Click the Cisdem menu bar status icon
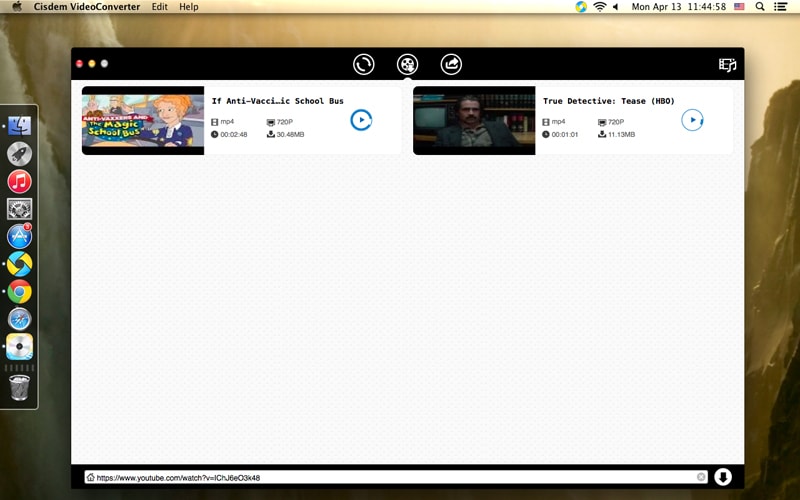Screen dimensions: 800x500 (x=581, y=7)
